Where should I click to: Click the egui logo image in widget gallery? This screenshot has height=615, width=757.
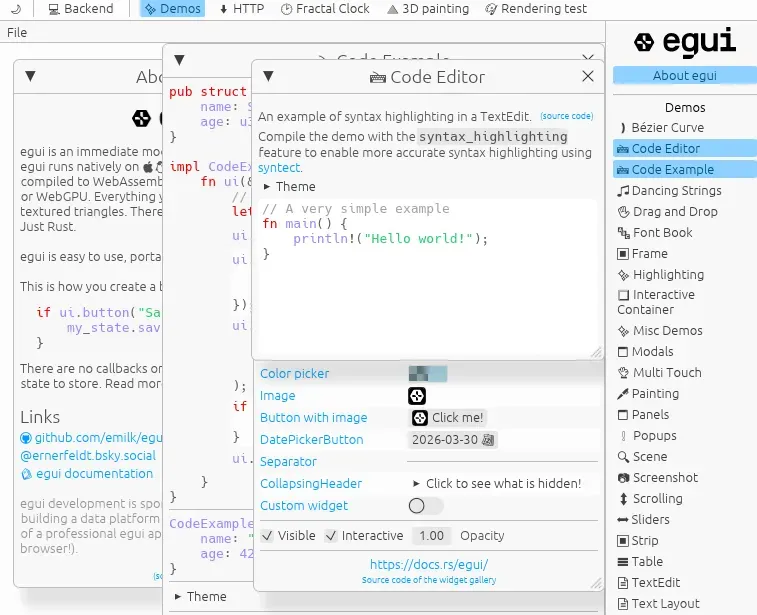pyautogui.click(x=417, y=396)
